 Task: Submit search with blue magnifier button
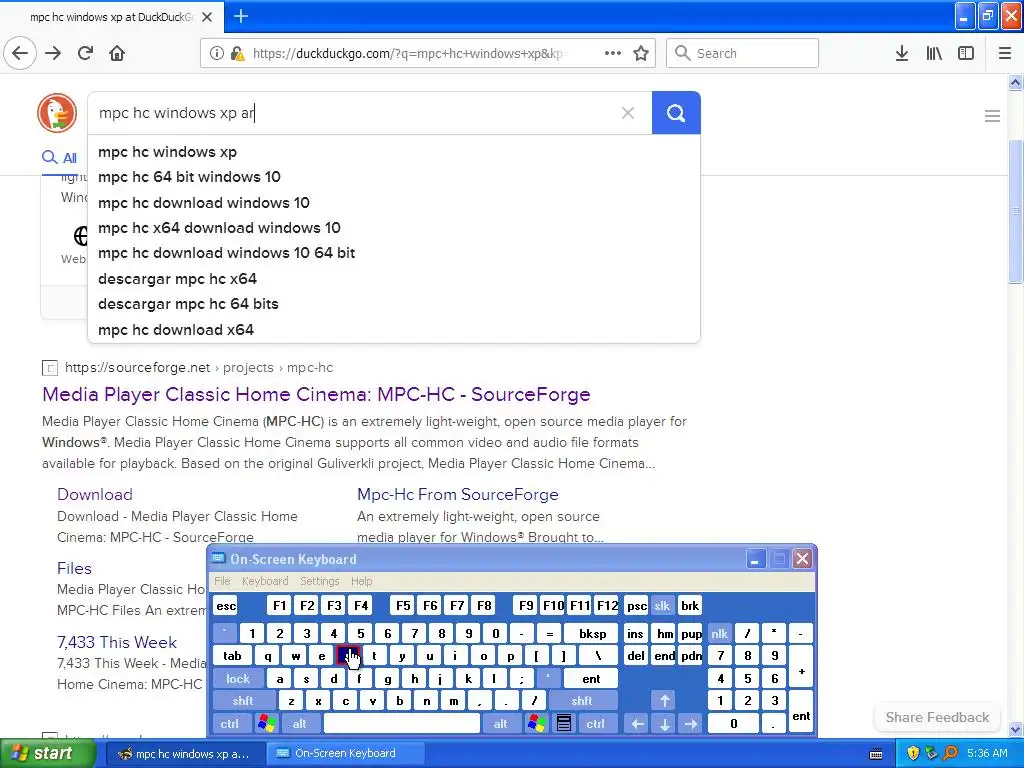click(x=676, y=113)
